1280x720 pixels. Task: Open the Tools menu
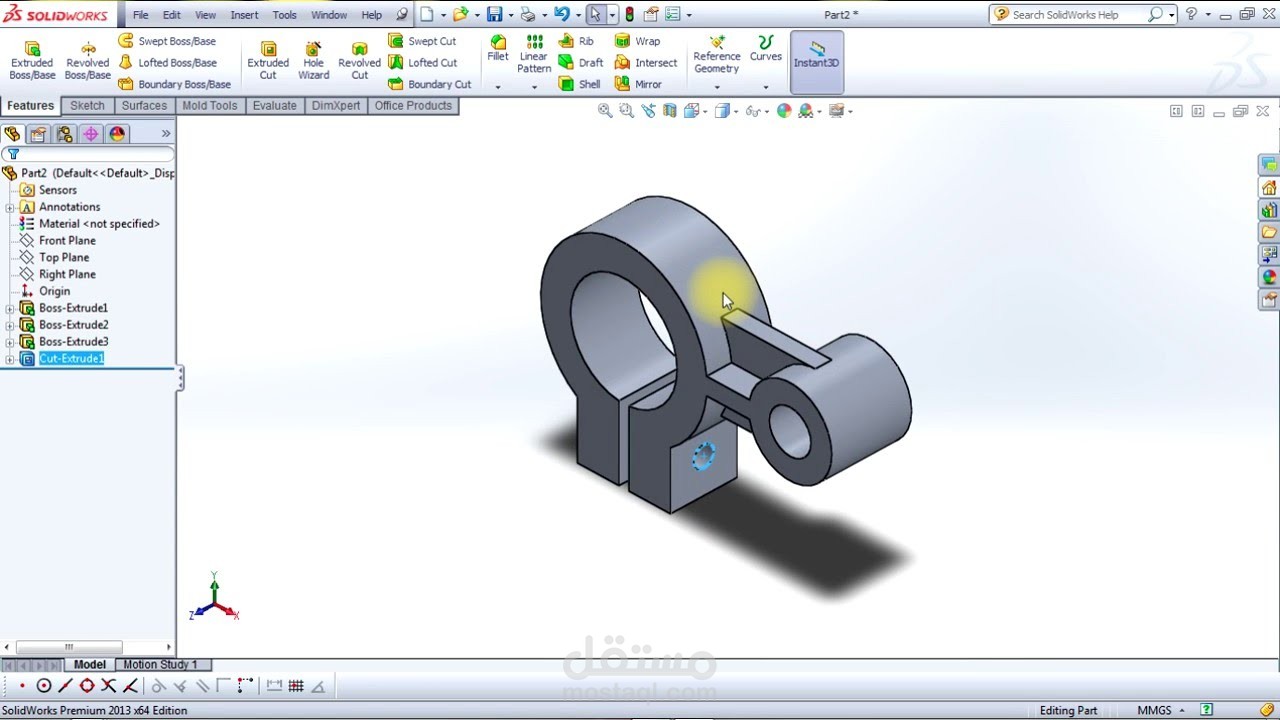pos(285,15)
